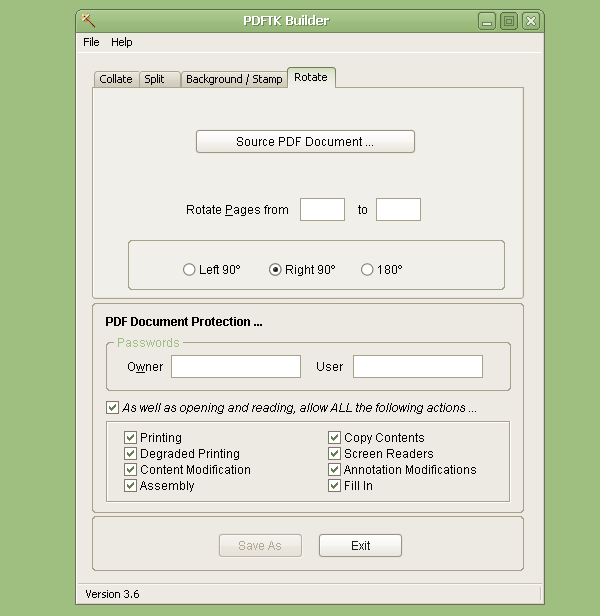Toggle the Fill In checkbox

tap(334, 486)
